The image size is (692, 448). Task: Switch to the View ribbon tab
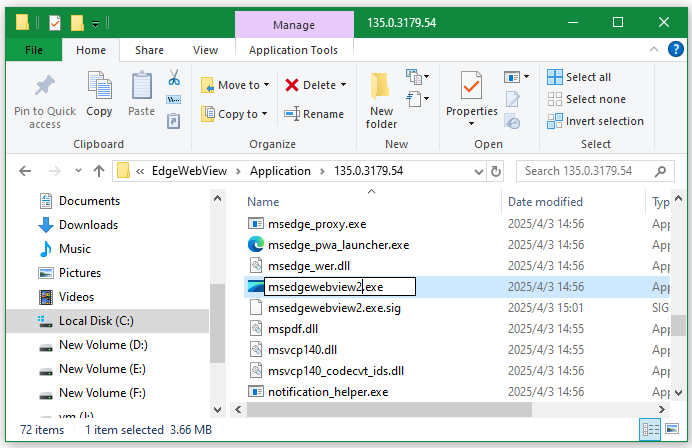click(205, 50)
